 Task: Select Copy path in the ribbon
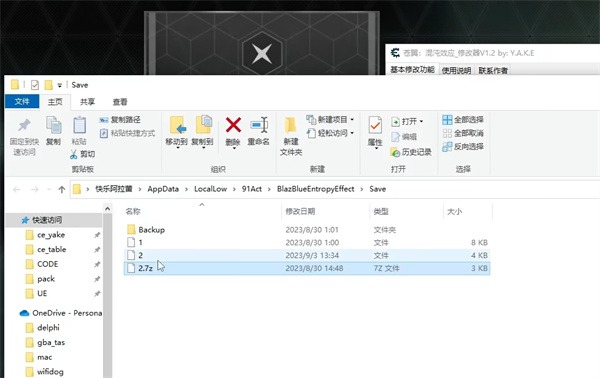tap(120, 120)
